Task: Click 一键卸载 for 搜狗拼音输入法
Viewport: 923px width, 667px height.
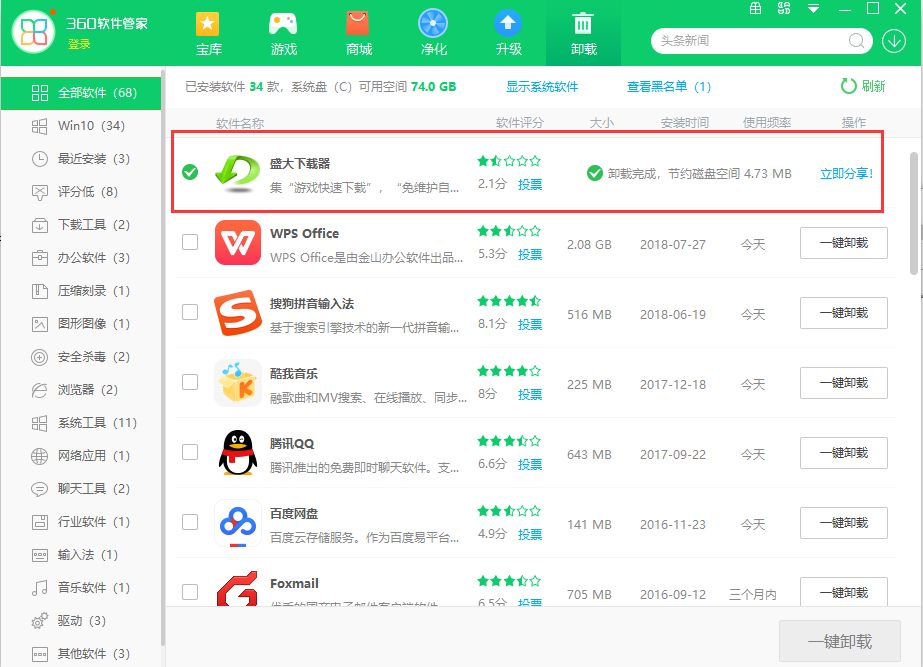Action: tap(844, 313)
